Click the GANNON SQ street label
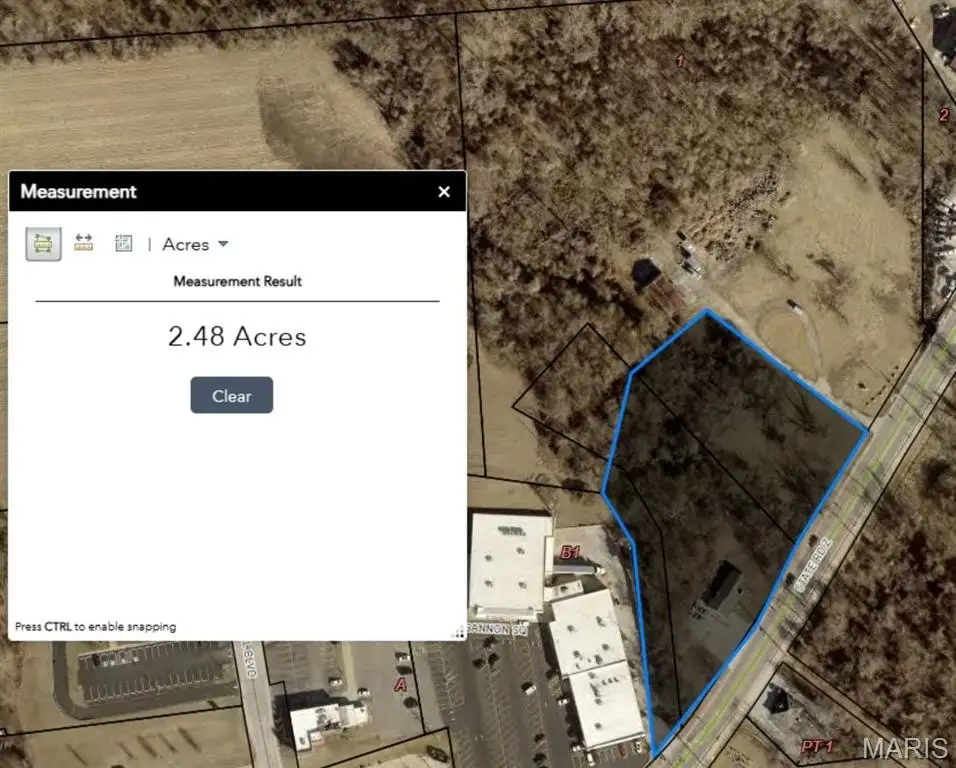Image resolution: width=956 pixels, height=768 pixels. pyautogui.click(x=498, y=630)
